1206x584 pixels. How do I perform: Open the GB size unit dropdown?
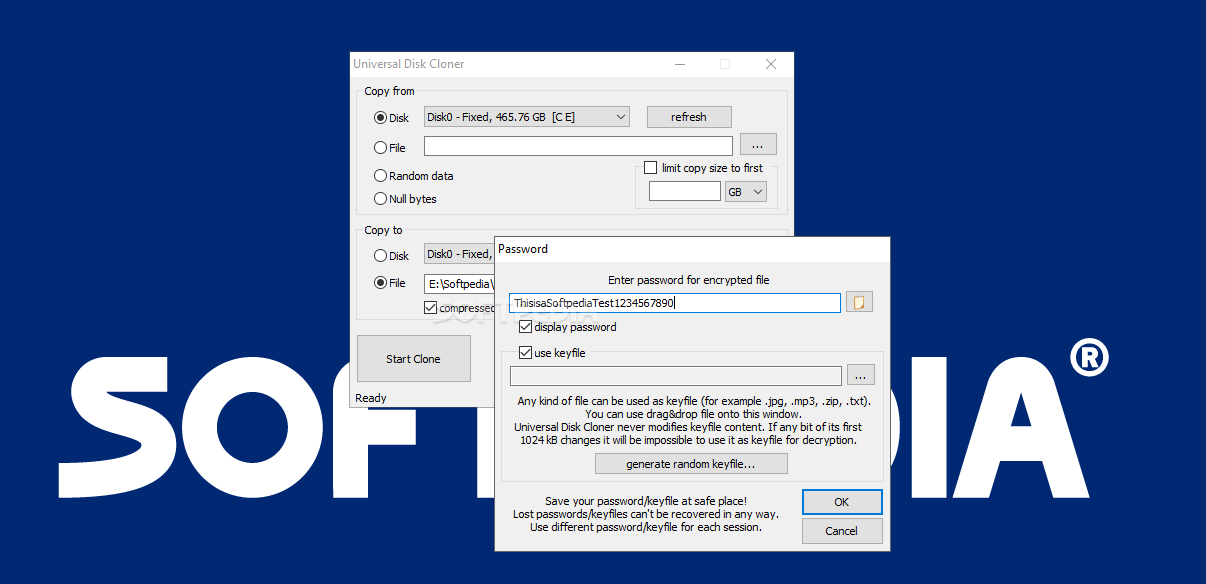click(x=746, y=192)
